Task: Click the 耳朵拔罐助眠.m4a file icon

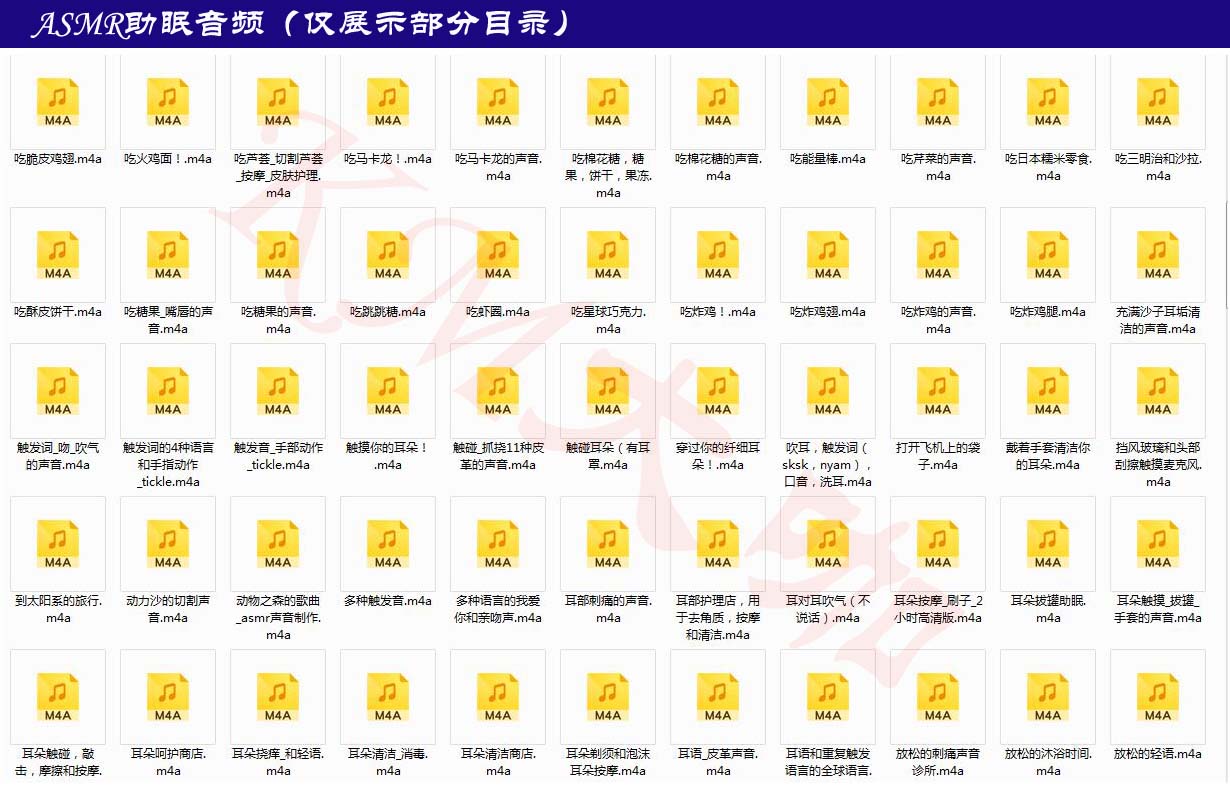Action: pos(1048,545)
